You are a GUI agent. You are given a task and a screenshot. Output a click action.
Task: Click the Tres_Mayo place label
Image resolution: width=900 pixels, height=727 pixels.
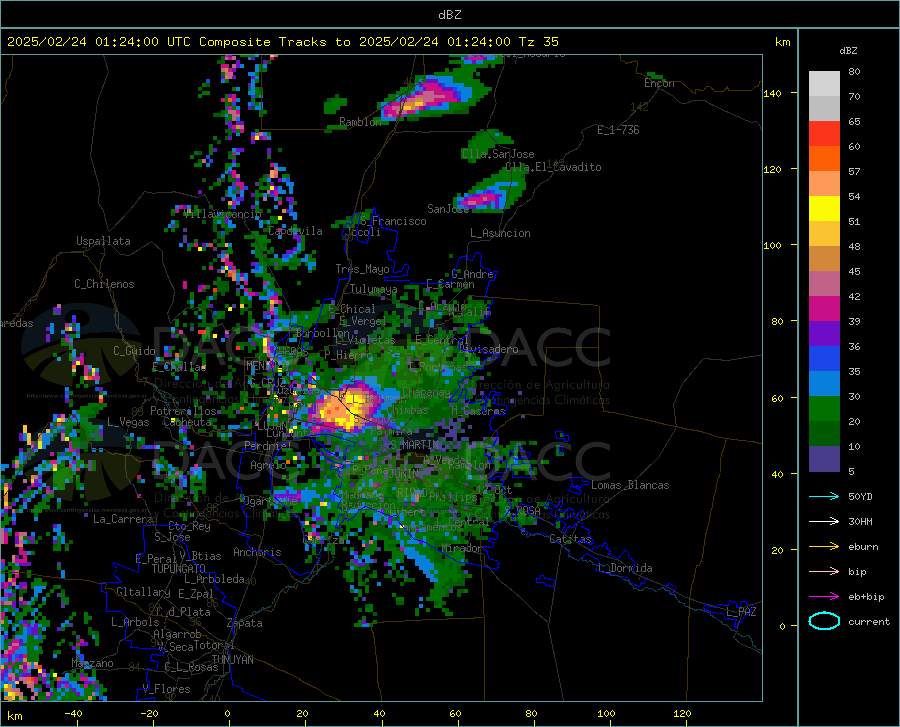pyautogui.click(x=362, y=269)
